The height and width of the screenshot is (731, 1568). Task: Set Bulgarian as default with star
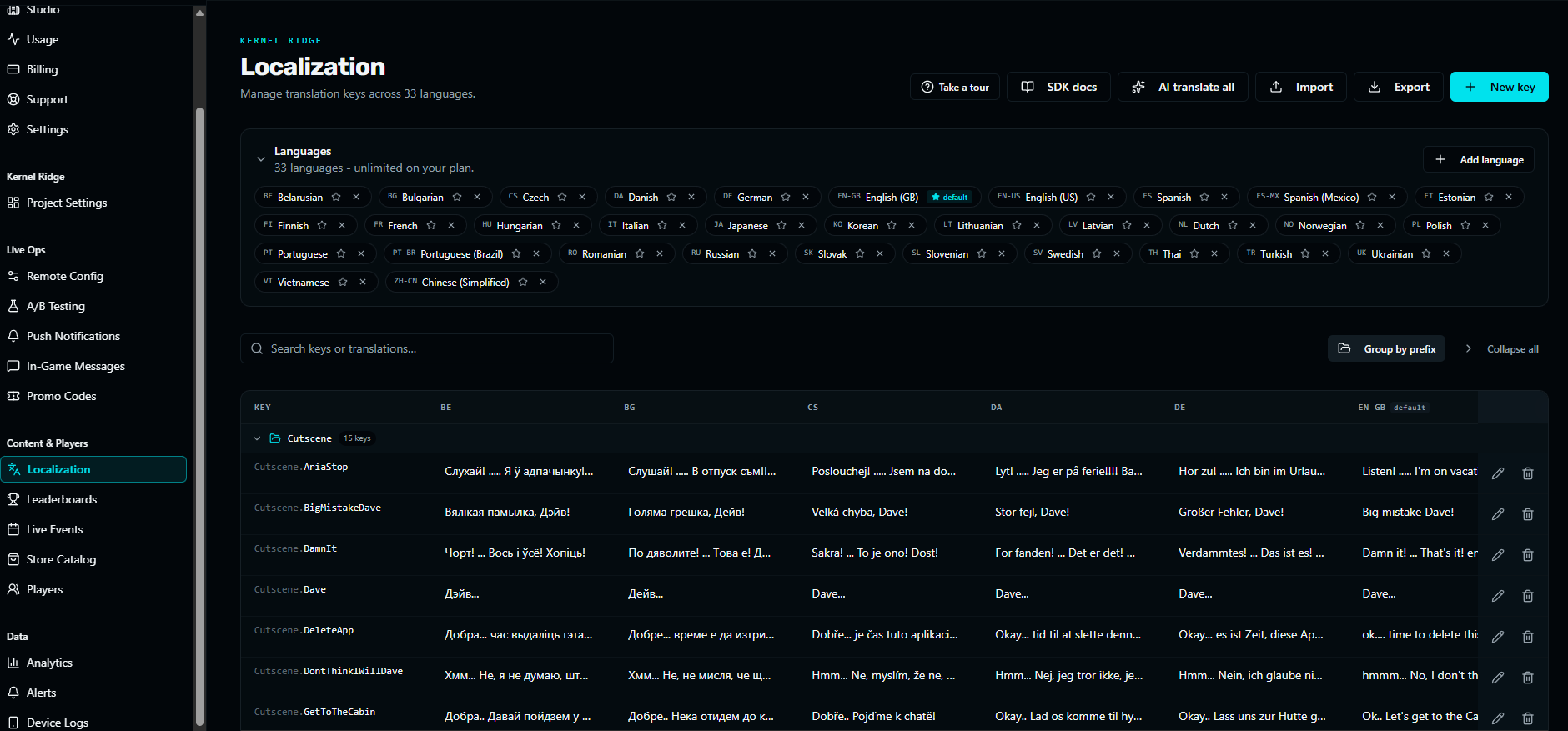pos(457,198)
